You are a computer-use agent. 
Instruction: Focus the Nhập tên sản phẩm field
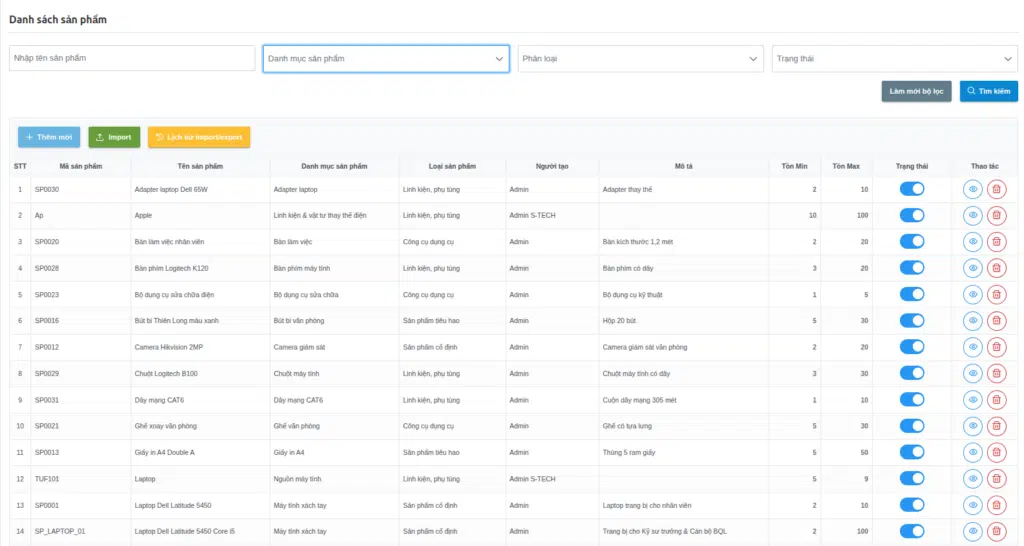click(132, 58)
